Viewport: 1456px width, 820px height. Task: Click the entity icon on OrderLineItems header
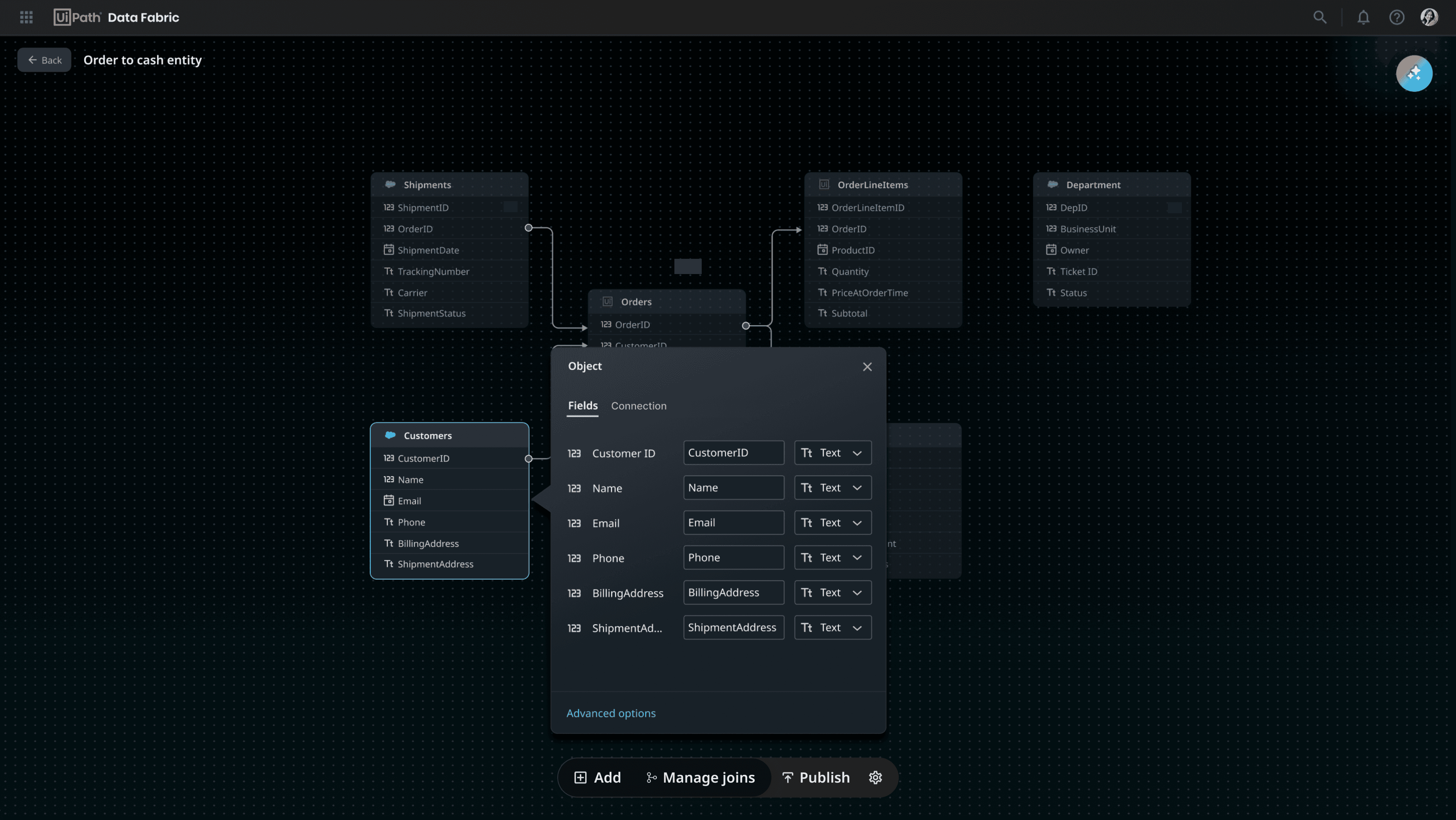pos(824,184)
